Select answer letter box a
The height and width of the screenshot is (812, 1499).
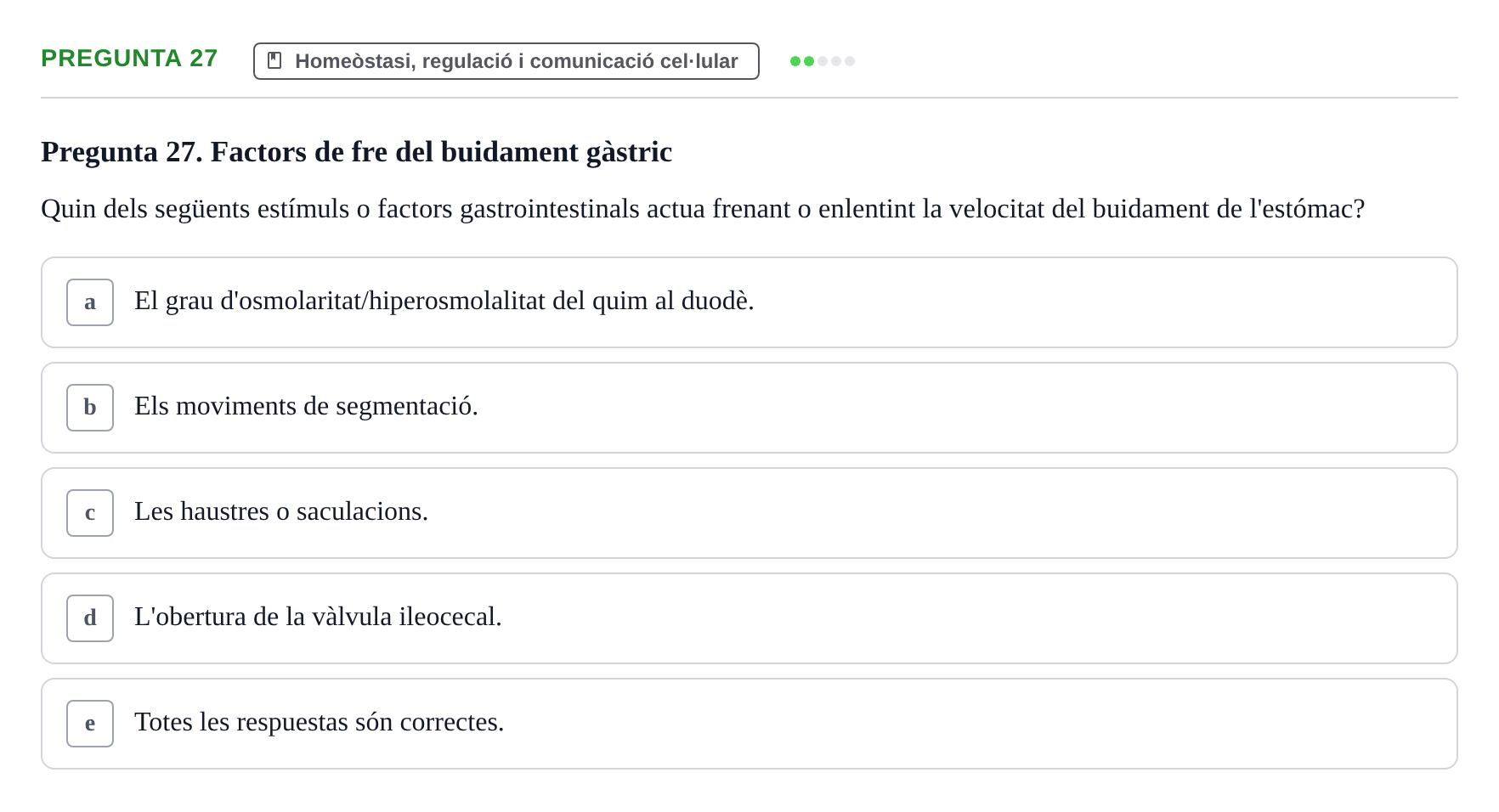[90, 302]
